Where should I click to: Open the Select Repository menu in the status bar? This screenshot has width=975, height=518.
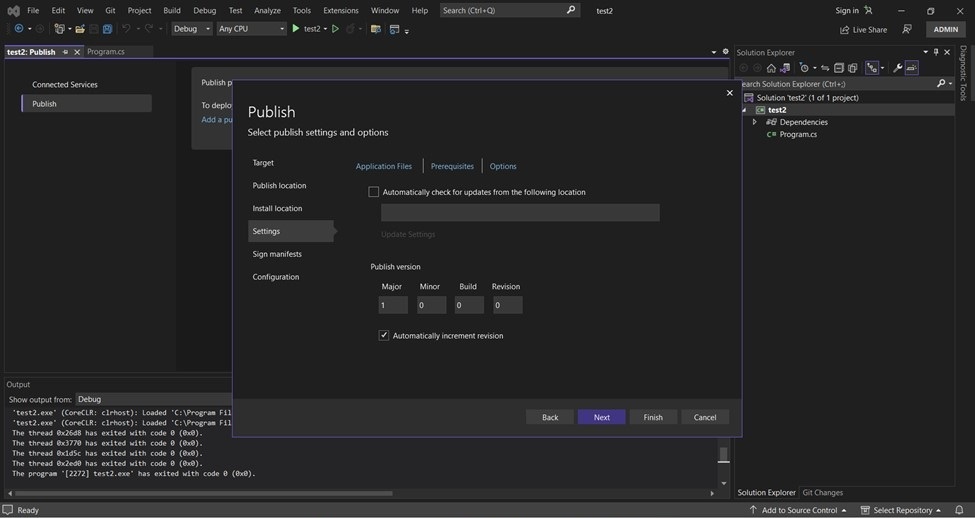900,510
